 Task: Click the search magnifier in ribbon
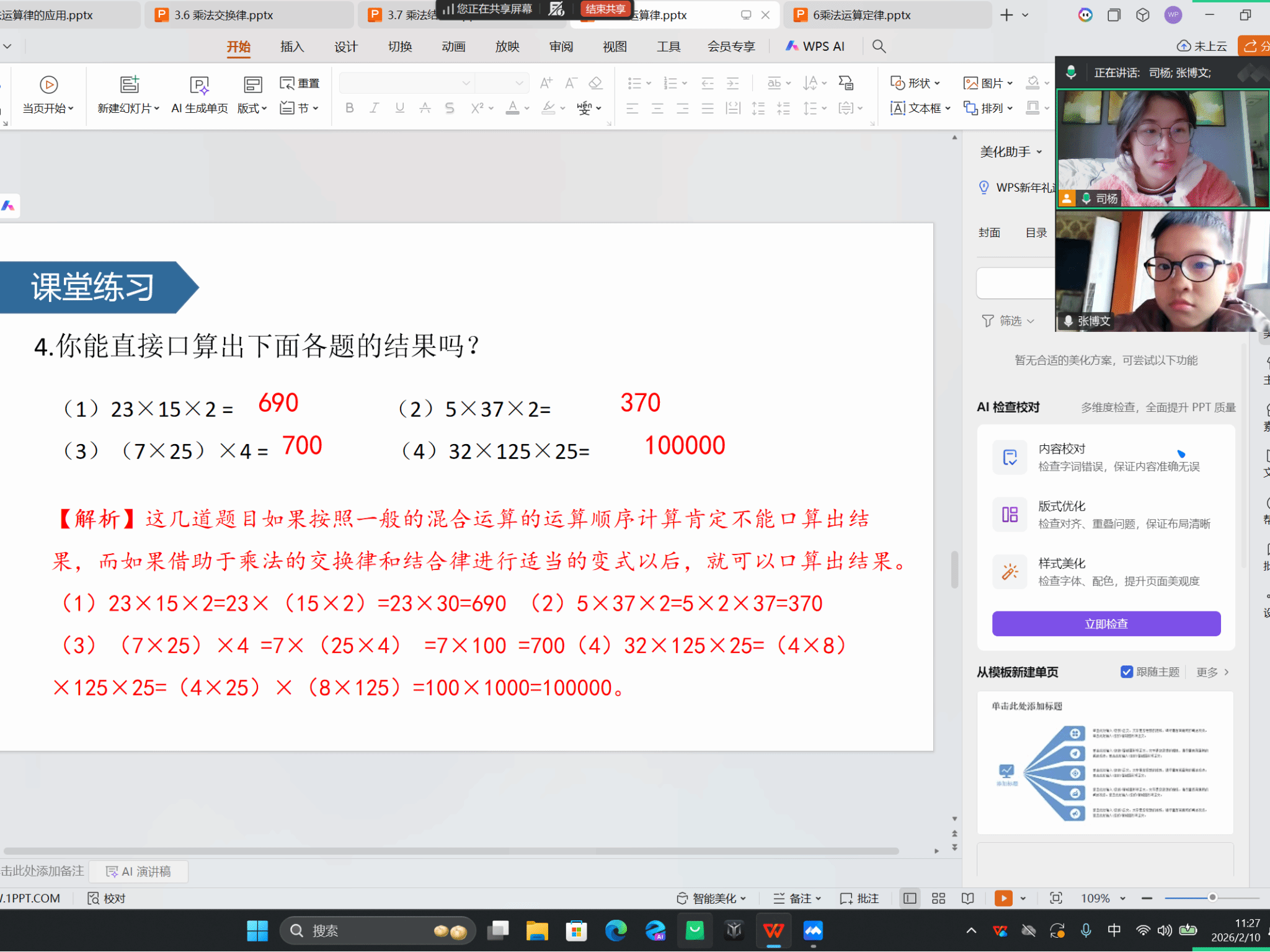879,47
